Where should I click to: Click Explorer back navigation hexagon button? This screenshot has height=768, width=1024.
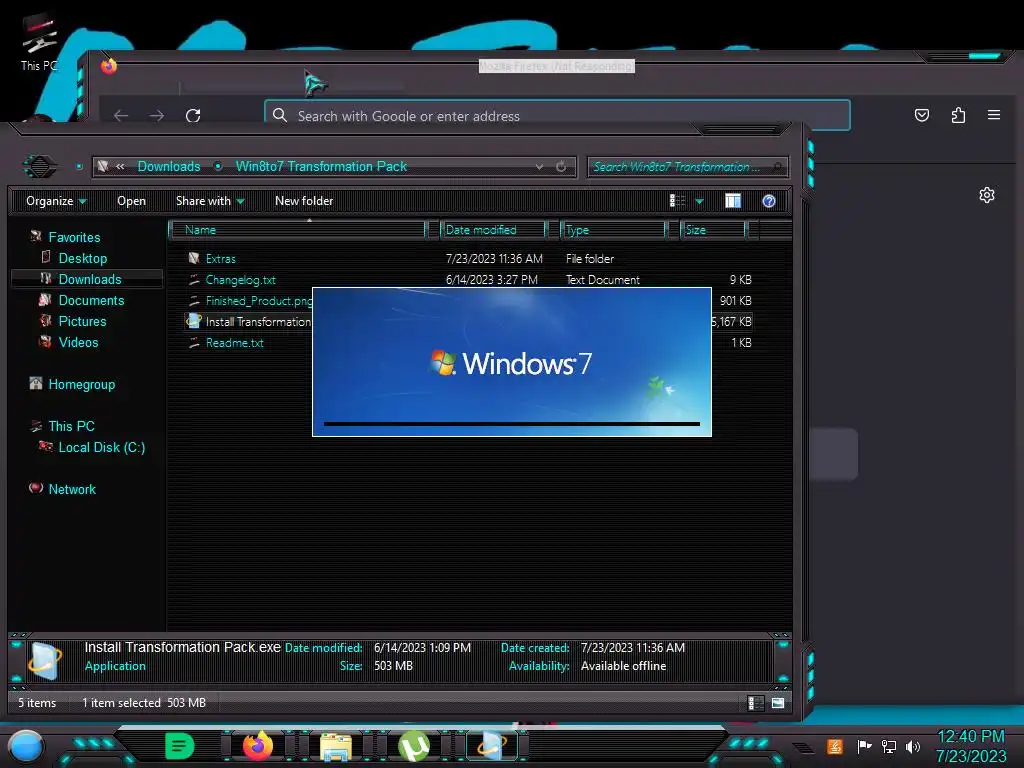(x=40, y=166)
